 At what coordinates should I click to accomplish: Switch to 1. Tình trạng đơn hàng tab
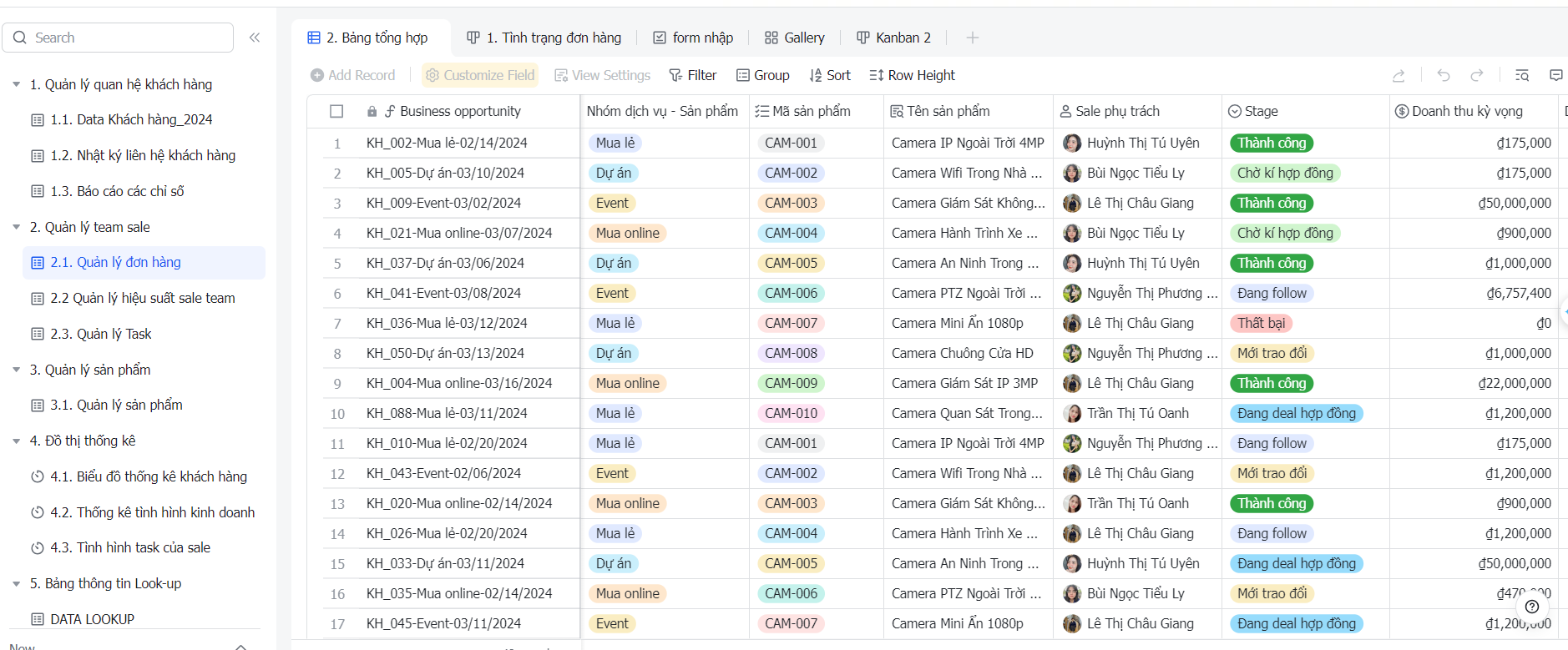click(544, 38)
